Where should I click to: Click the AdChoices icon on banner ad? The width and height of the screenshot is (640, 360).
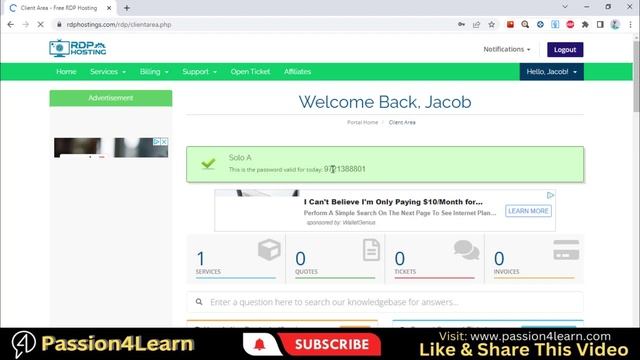(x=550, y=195)
